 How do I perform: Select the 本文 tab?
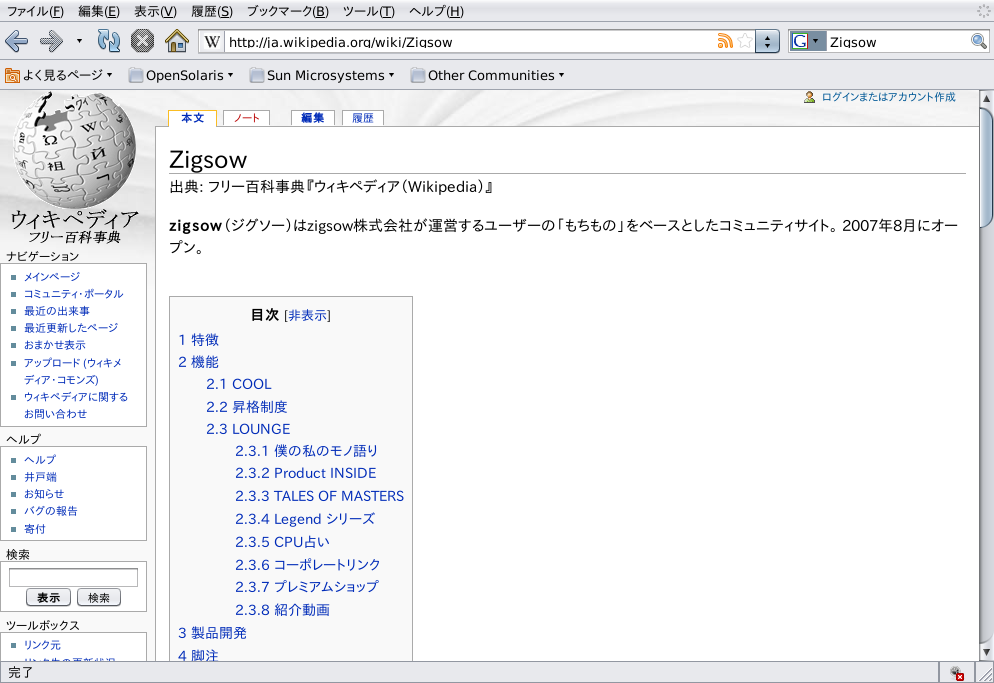coord(193,118)
